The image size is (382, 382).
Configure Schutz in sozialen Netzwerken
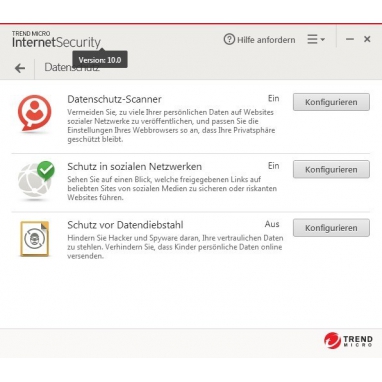331,169
